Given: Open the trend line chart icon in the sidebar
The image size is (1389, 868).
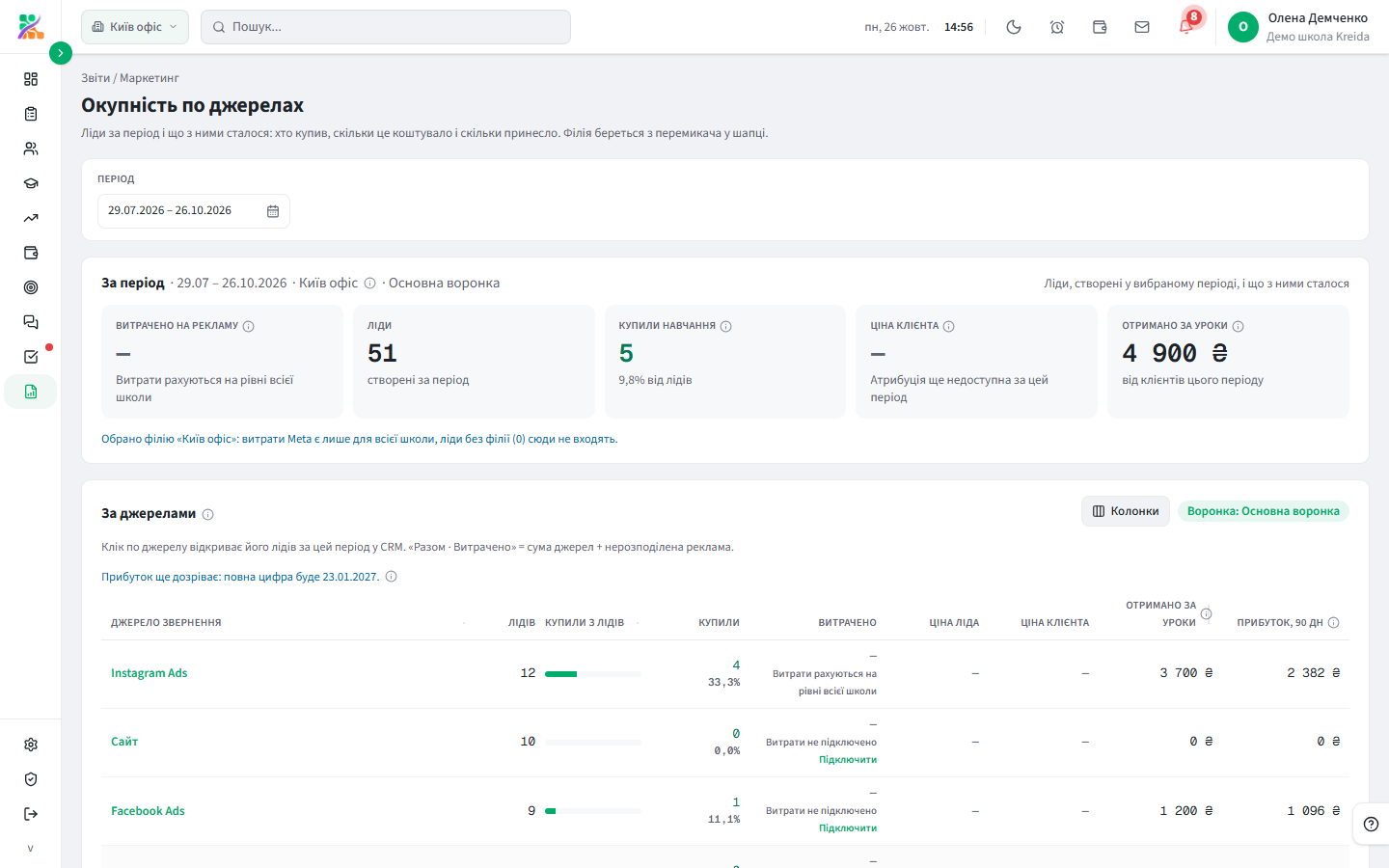Looking at the screenshot, I should click(31, 218).
